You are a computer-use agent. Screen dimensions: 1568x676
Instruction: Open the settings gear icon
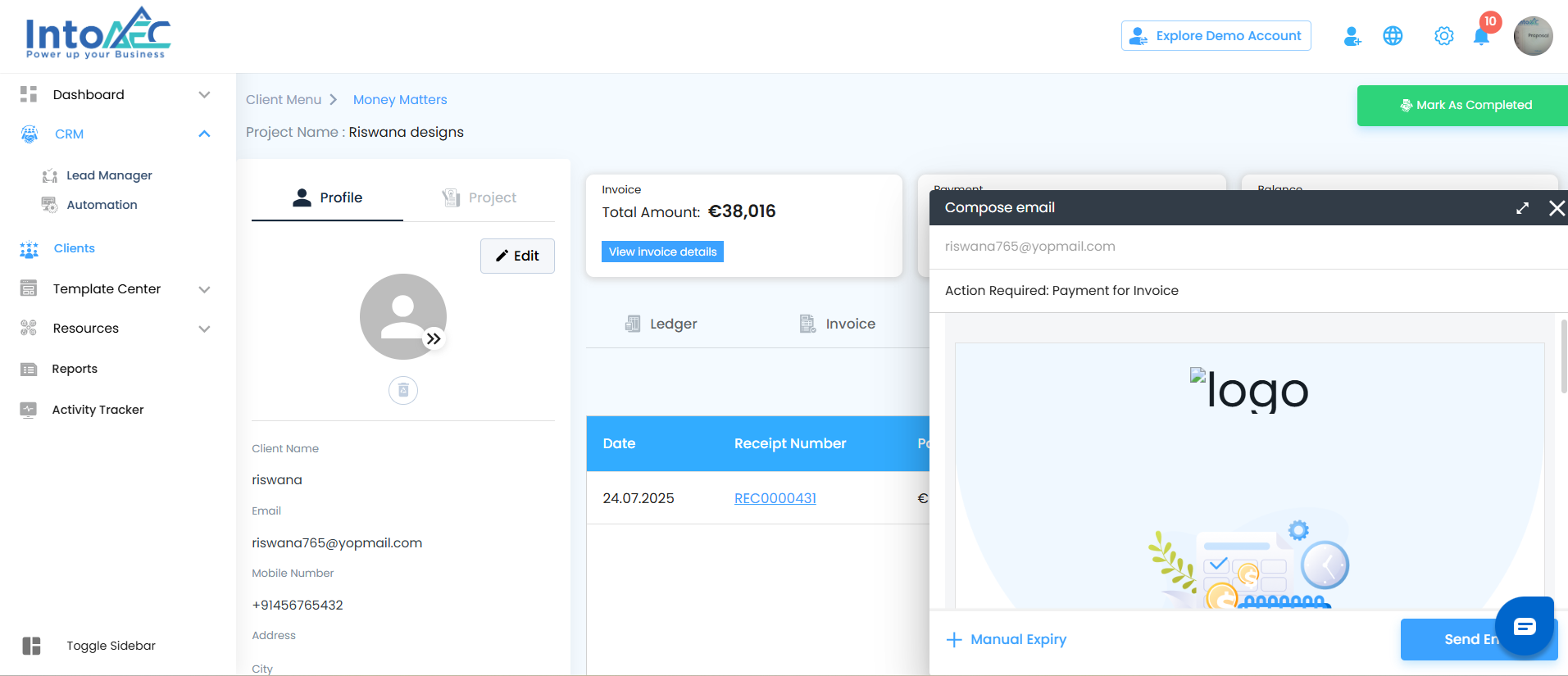[1443, 36]
